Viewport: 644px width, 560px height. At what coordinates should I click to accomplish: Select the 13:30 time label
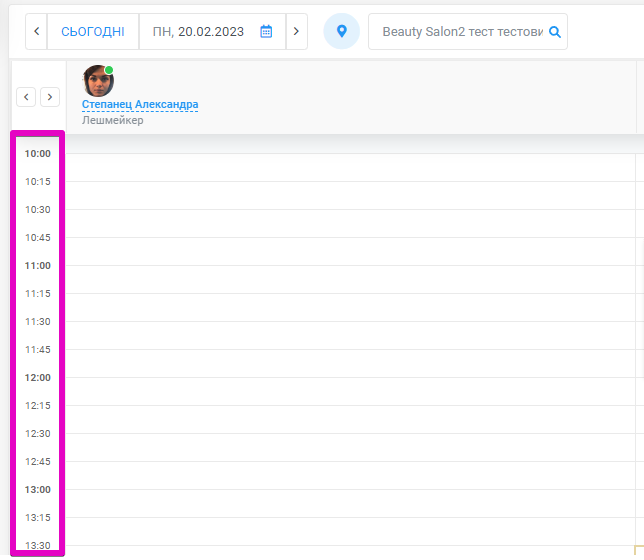tap(38, 546)
